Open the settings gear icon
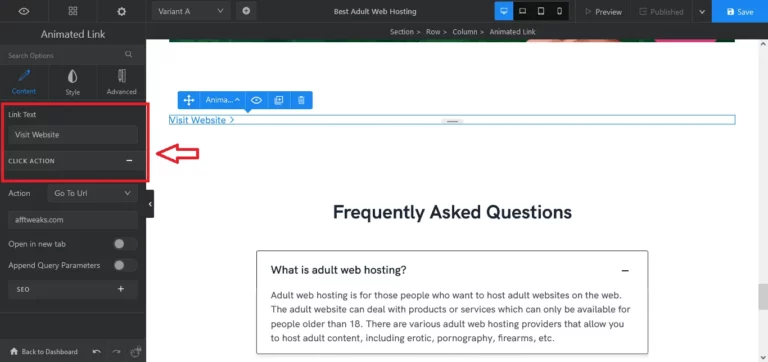The width and height of the screenshot is (768, 362). pos(121,11)
